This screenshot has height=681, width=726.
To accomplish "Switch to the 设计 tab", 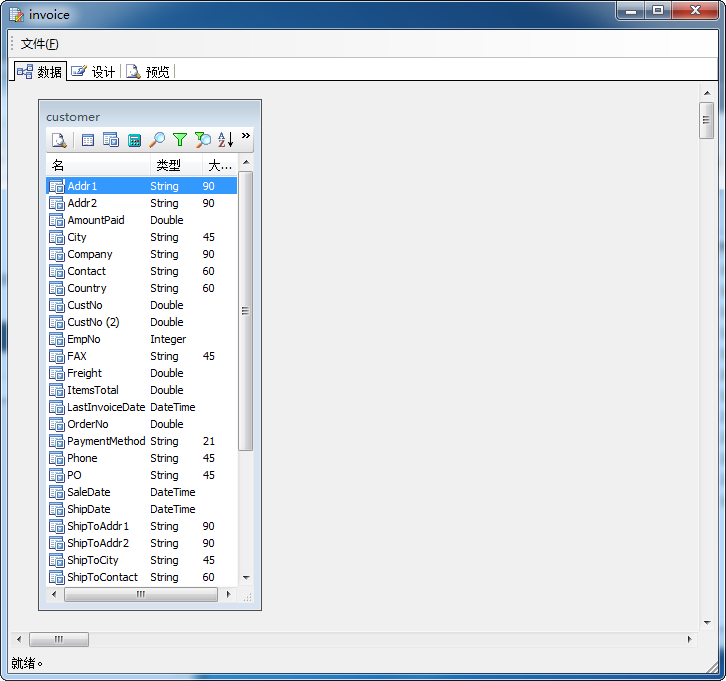I will pyautogui.click(x=93, y=72).
